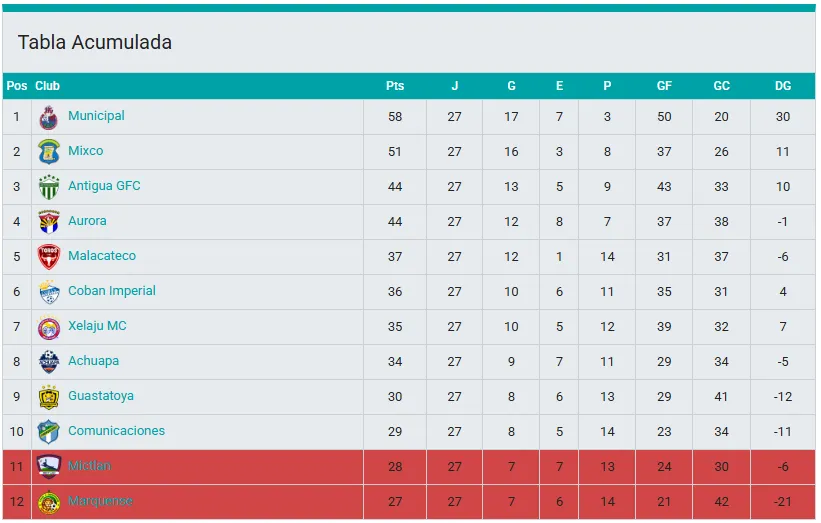Click the Tabla Acumulada title

[x=95, y=43]
